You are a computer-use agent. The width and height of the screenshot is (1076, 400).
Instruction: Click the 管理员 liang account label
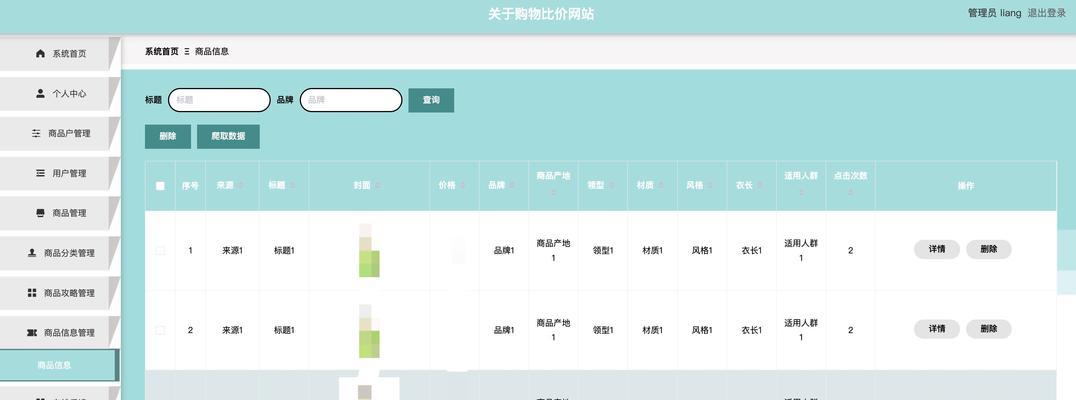(x=994, y=13)
